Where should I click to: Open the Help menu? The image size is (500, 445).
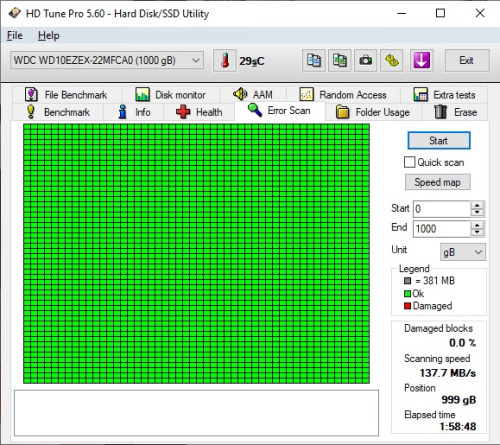click(49, 36)
